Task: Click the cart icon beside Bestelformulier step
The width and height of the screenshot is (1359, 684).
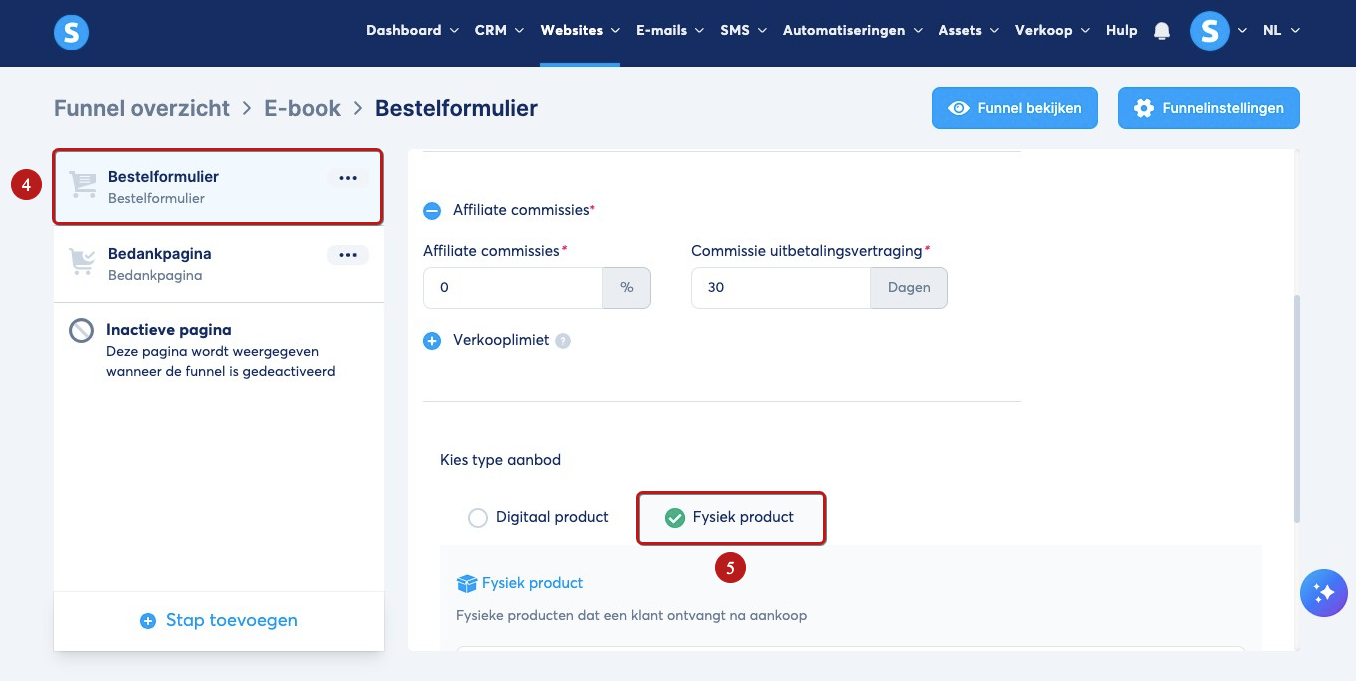Action: 84,185
